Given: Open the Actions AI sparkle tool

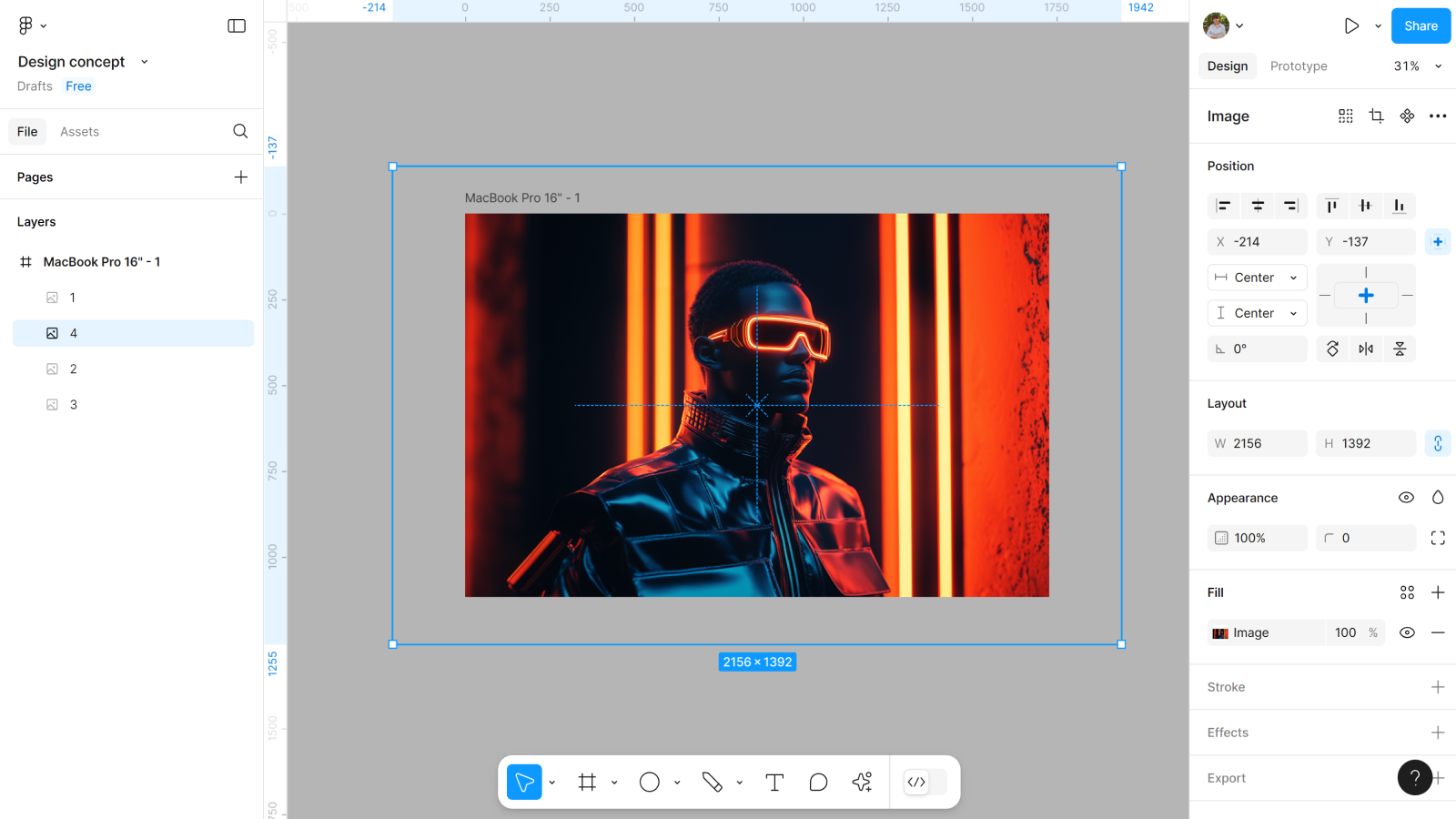Looking at the screenshot, I should (x=862, y=783).
